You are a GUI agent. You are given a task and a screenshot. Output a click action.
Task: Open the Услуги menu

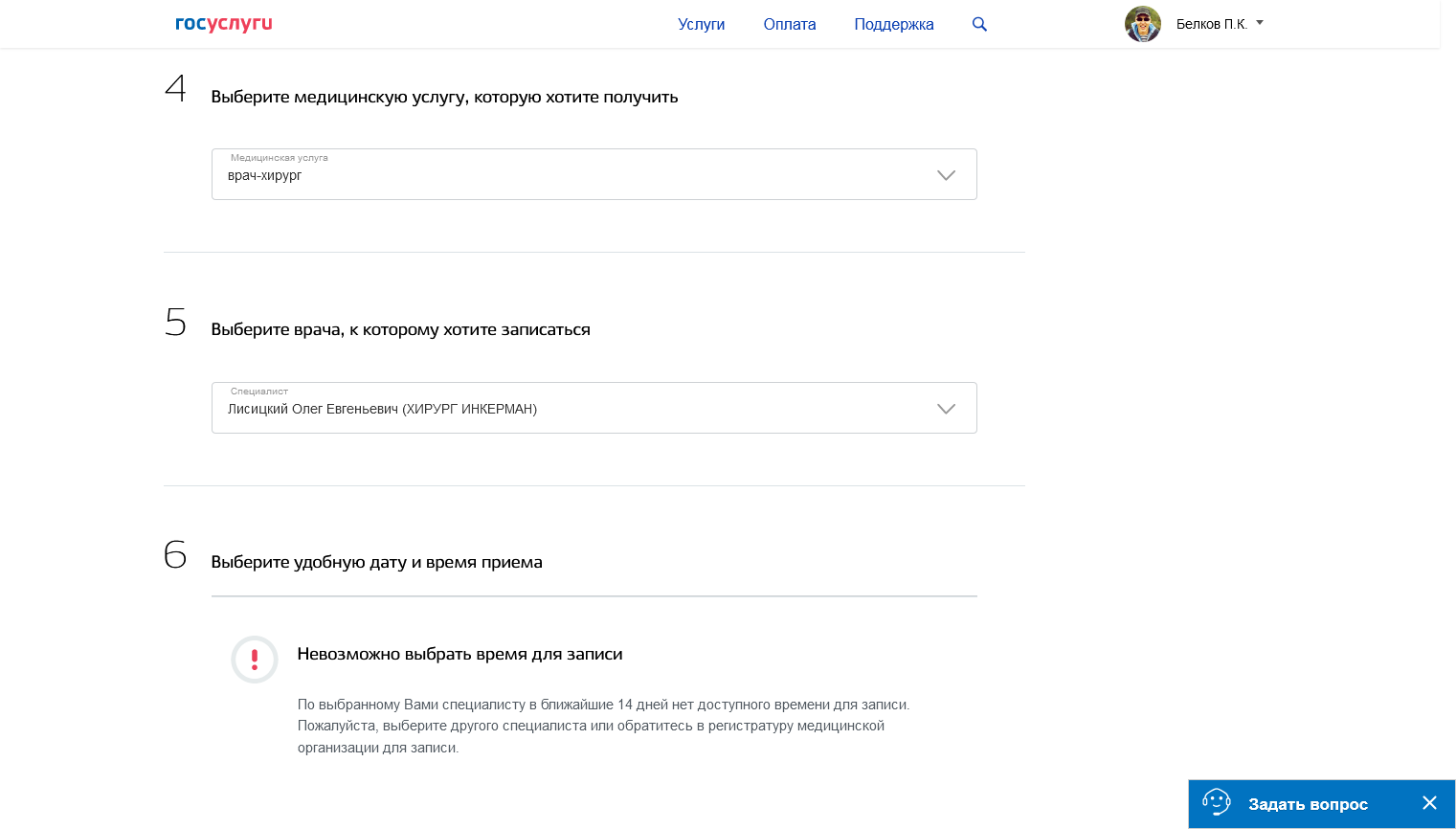701,25
